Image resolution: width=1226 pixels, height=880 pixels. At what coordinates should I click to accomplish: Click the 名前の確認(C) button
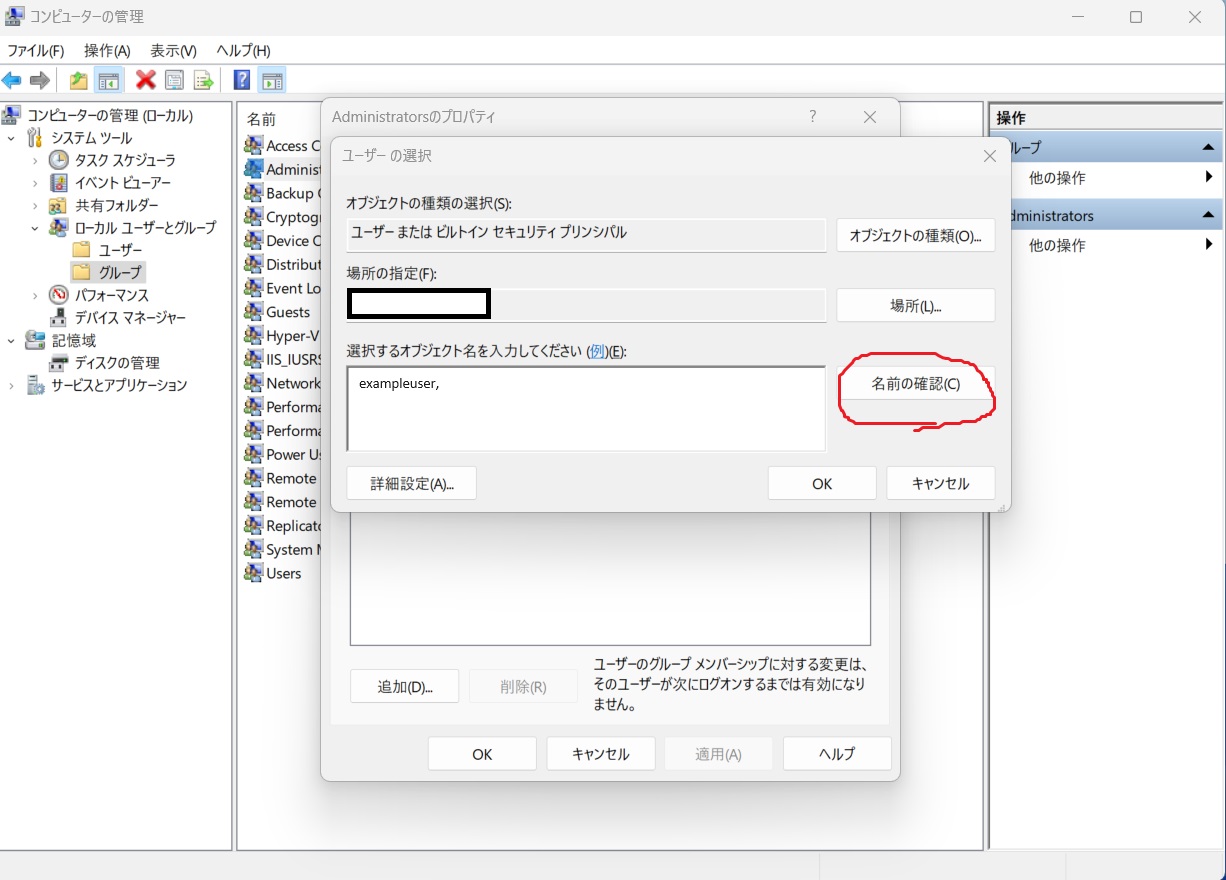click(915, 384)
